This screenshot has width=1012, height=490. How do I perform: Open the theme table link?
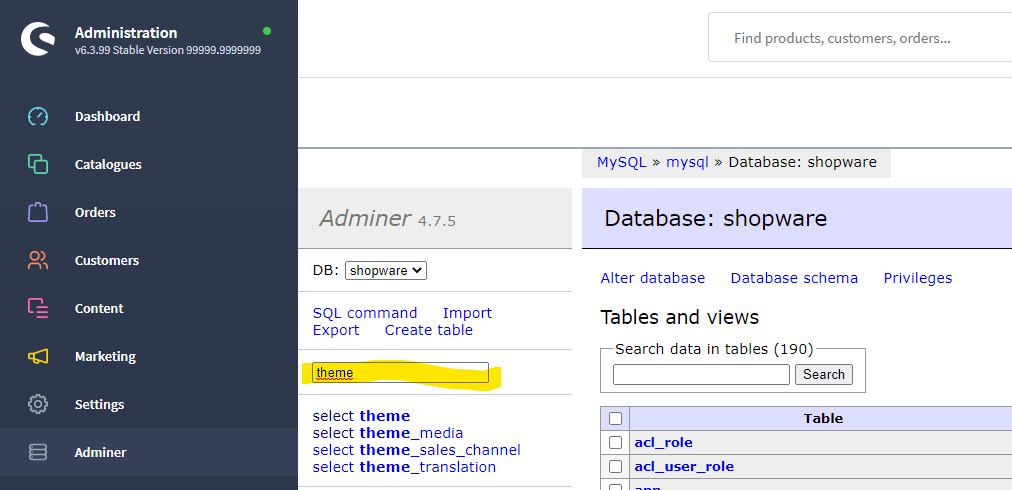385,416
